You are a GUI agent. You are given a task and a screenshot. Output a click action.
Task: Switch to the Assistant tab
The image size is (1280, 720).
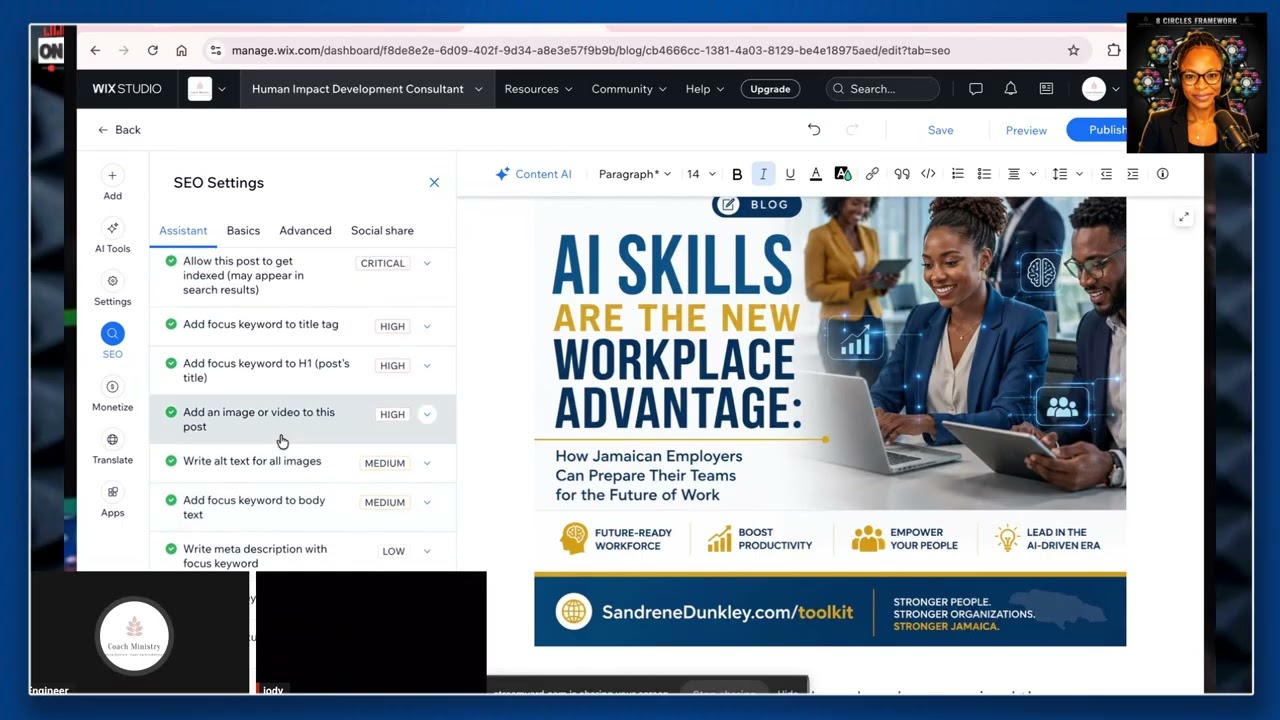183,231
